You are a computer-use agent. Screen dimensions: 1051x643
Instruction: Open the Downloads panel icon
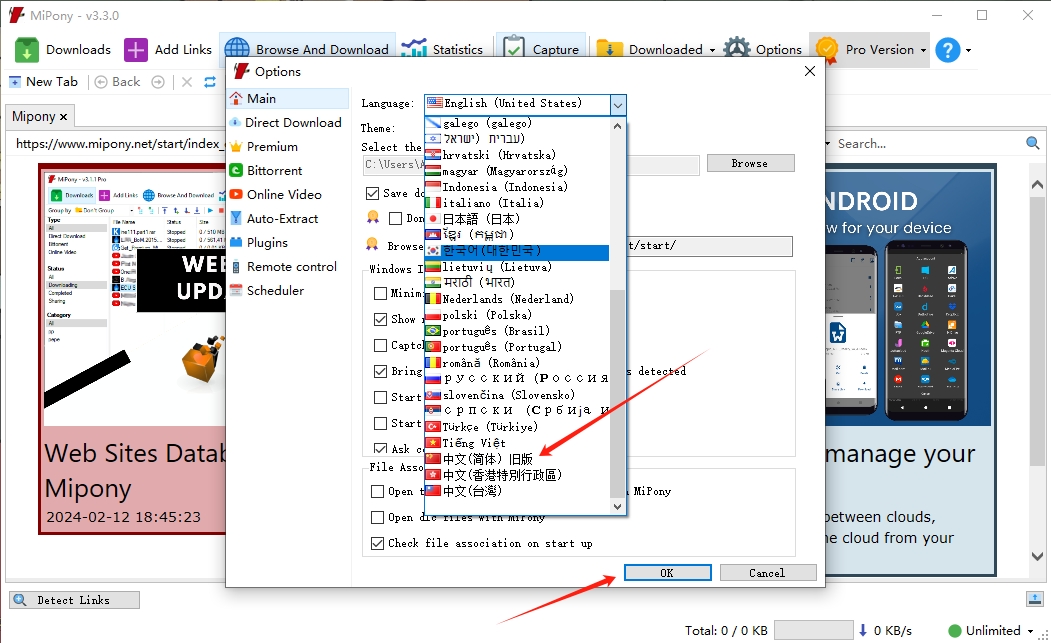tap(27, 48)
